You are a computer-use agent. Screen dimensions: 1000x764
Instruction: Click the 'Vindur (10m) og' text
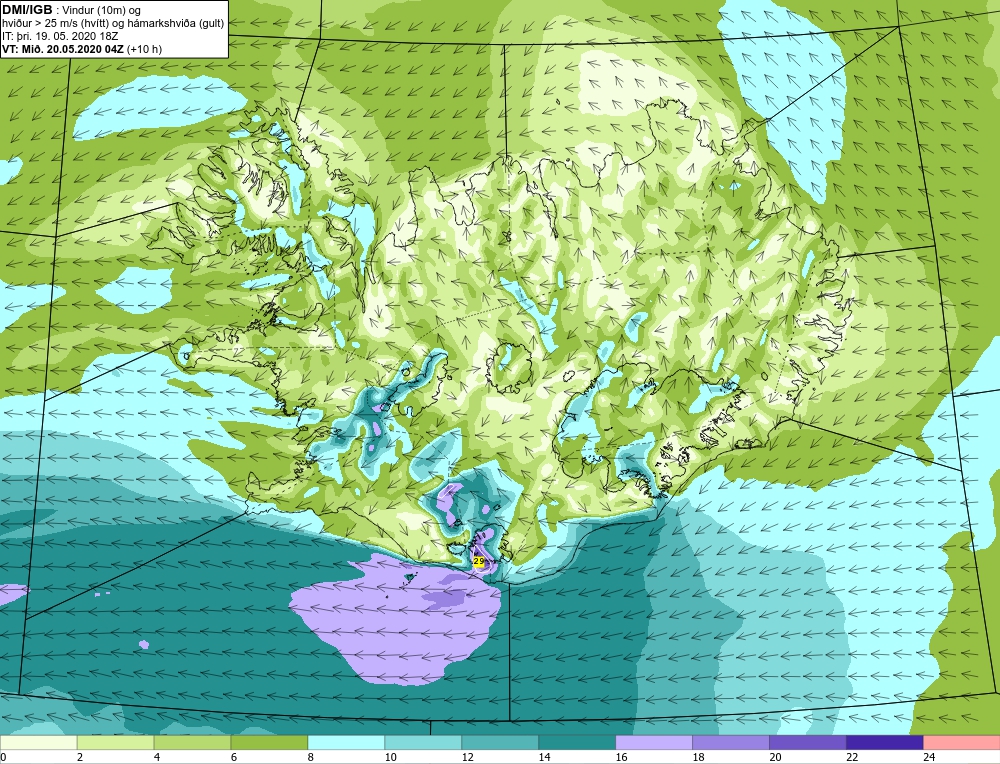(x=101, y=11)
